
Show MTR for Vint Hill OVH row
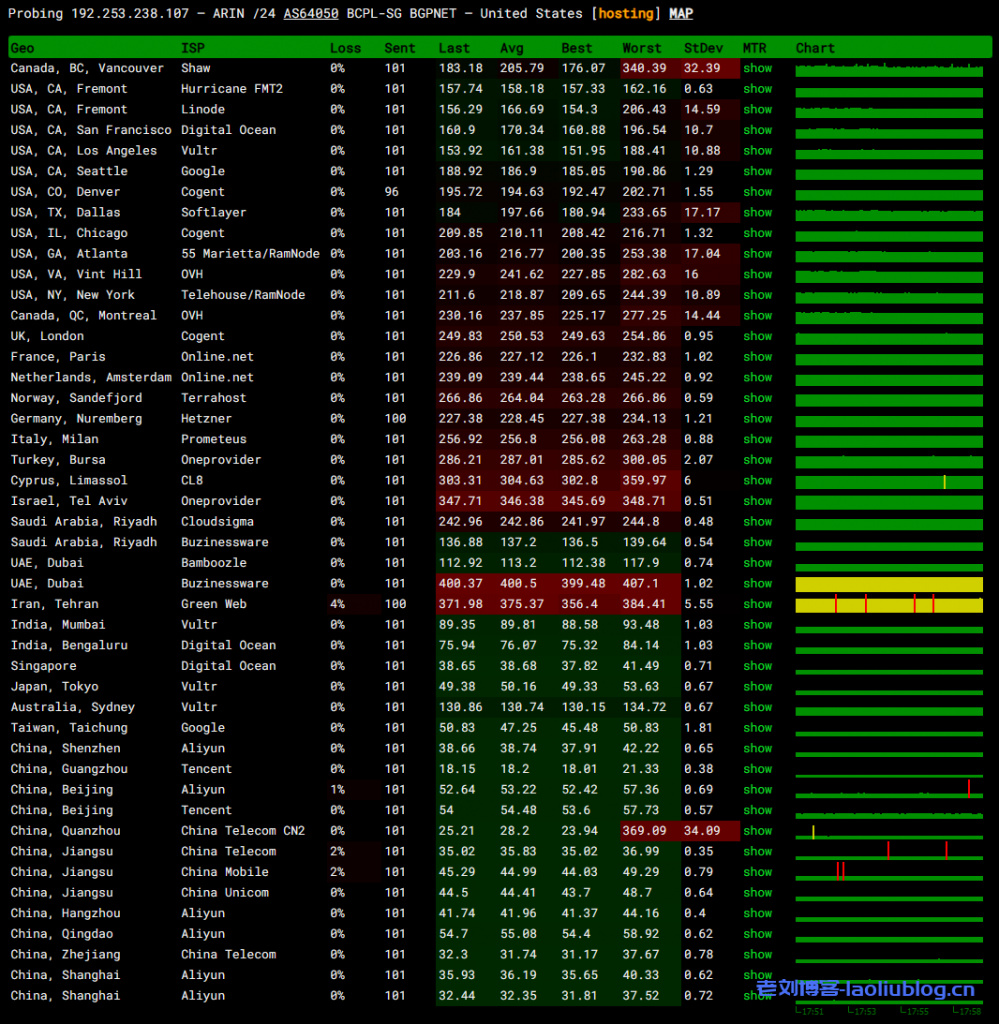click(x=757, y=274)
